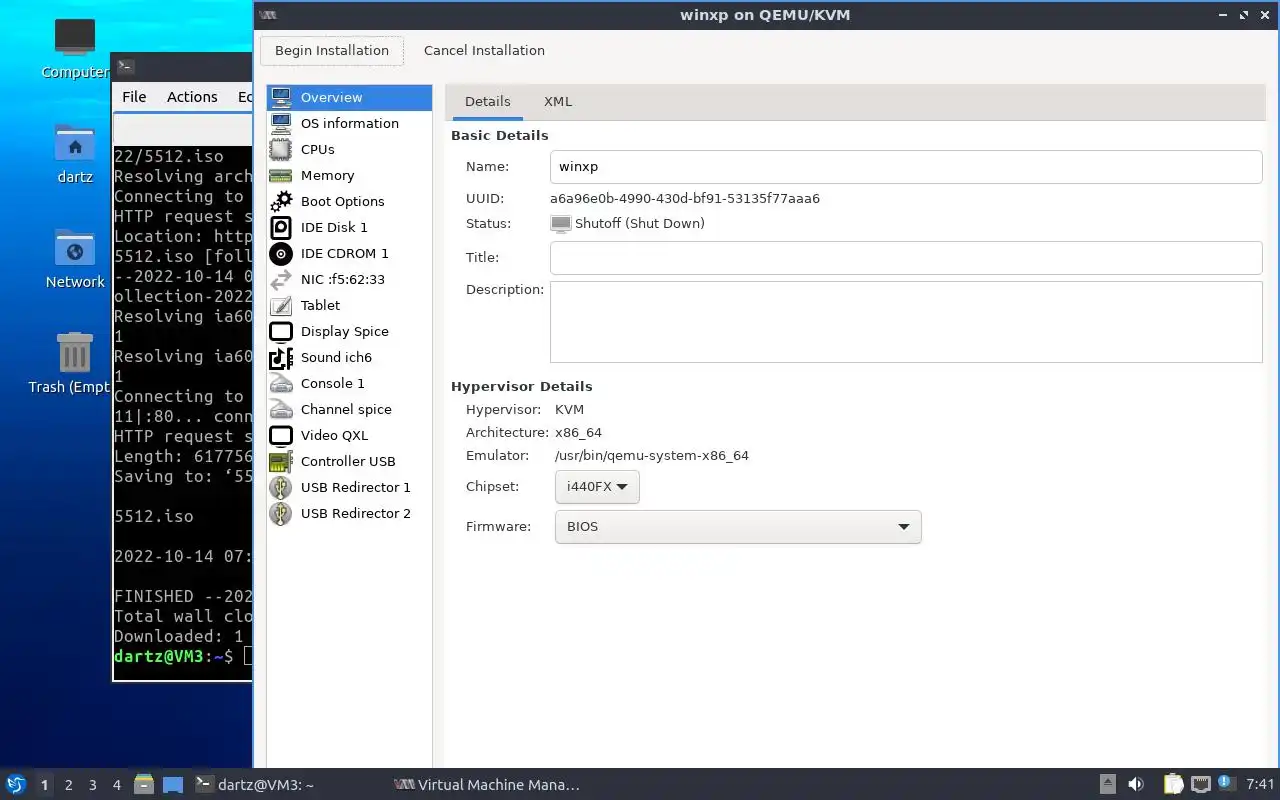1280x800 pixels.
Task: Click terminal icon in terminal window title bar
Action: (125, 67)
